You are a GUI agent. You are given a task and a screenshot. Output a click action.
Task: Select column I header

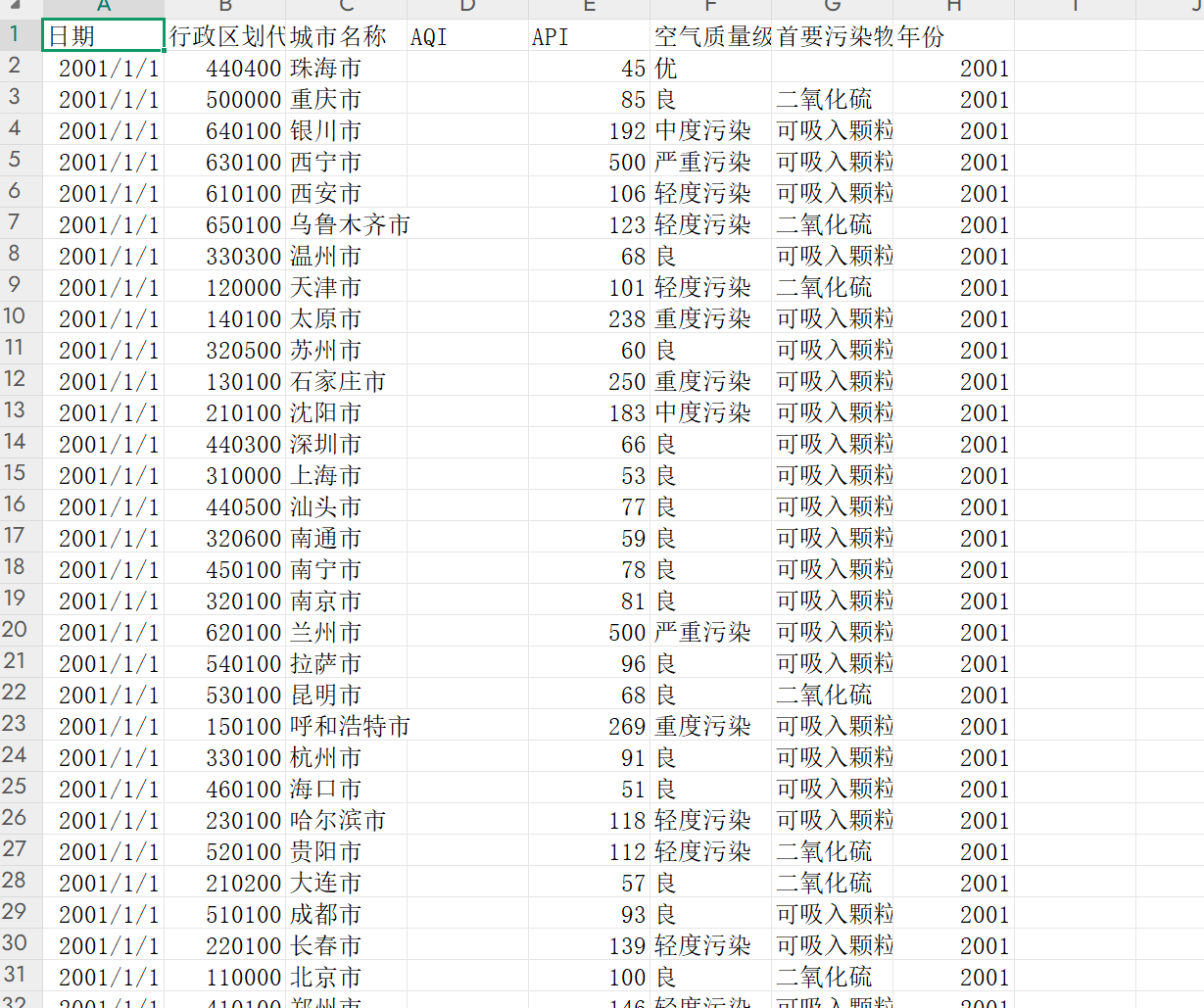click(1075, 7)
